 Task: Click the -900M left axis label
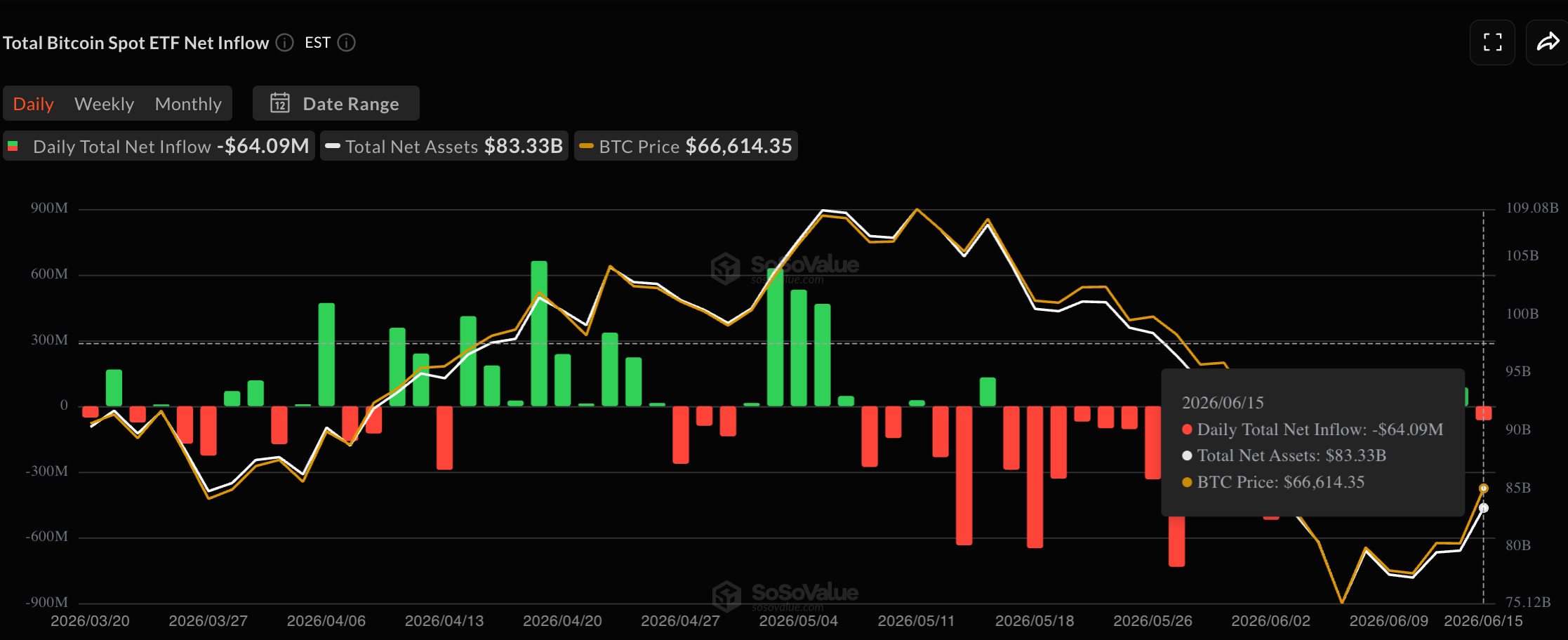(x=46, y=602)
